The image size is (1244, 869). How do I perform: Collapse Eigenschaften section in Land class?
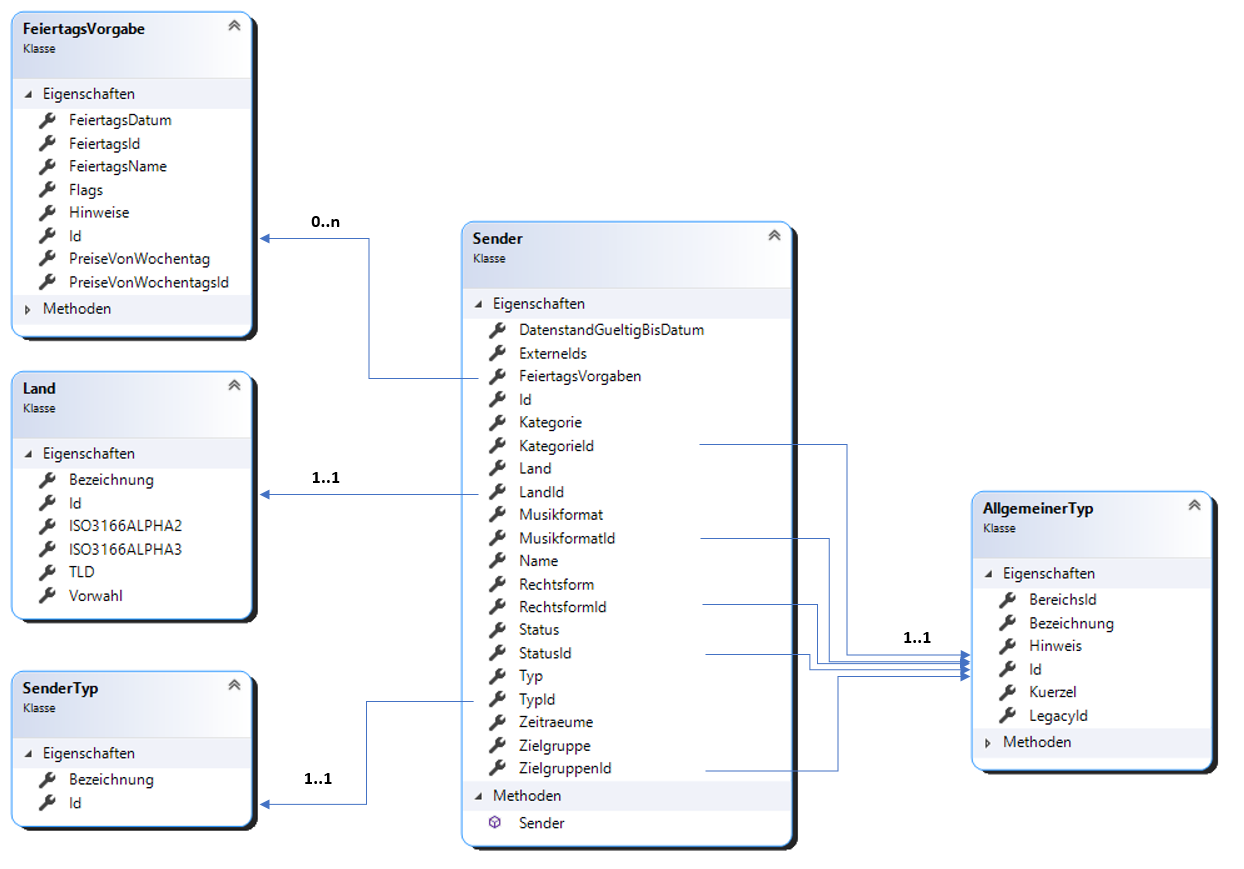click(x=28, y=453)
